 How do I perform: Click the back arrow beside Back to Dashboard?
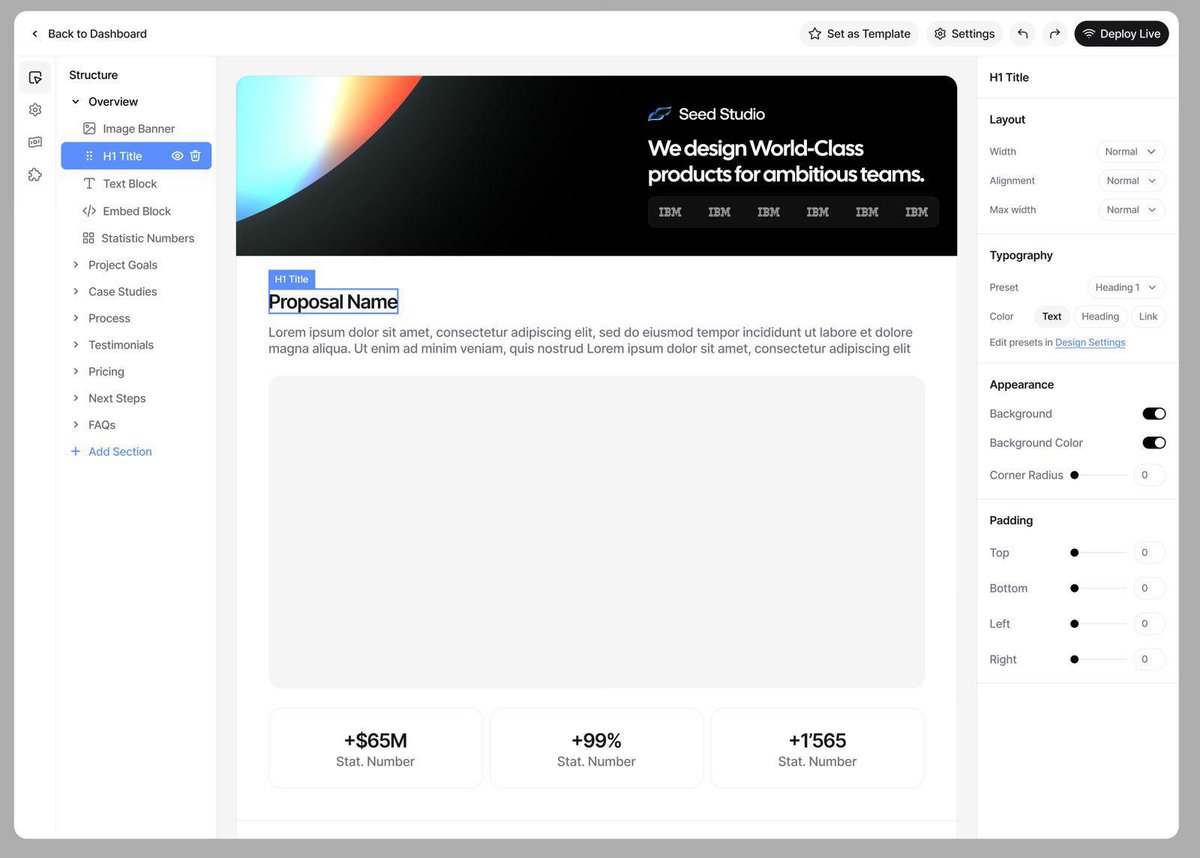click(35, 34)
